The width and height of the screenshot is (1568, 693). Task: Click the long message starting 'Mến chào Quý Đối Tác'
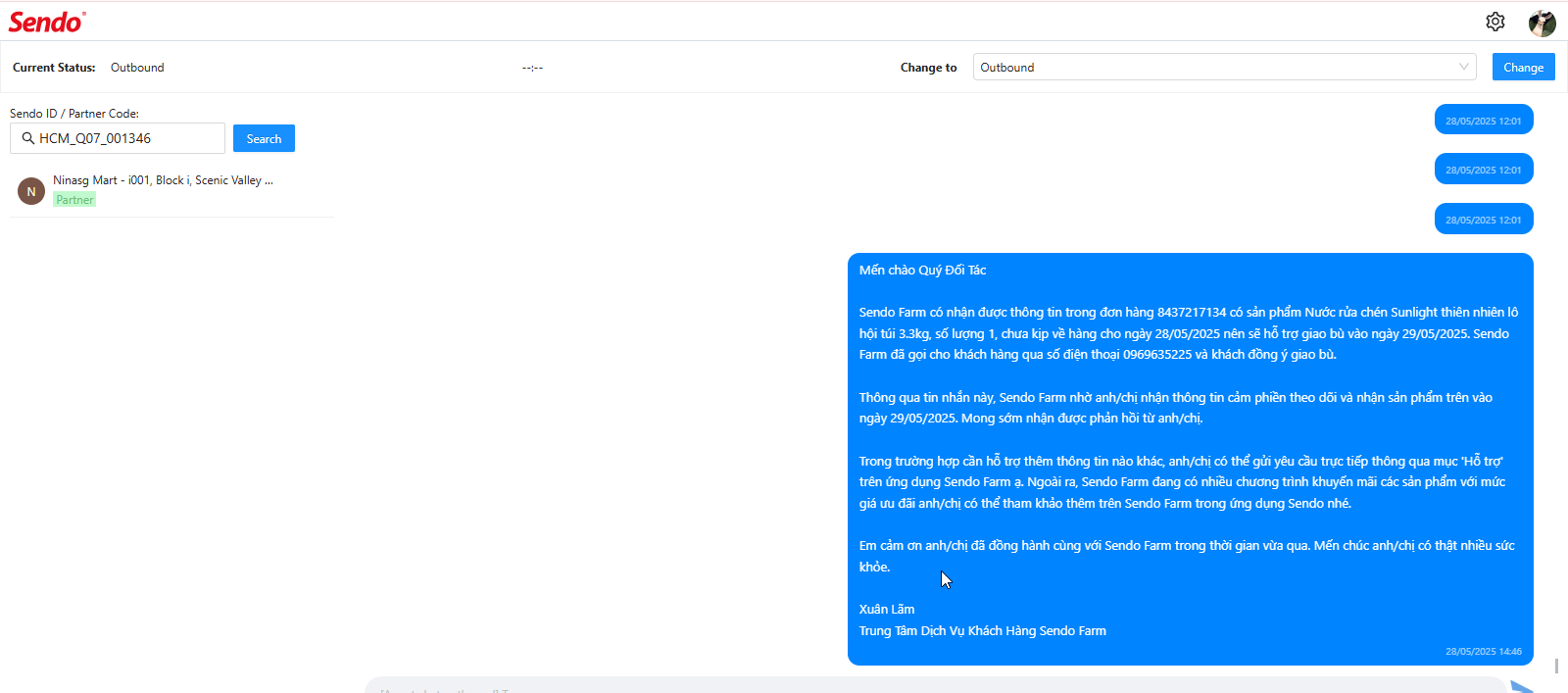(x=1190, y=459)
